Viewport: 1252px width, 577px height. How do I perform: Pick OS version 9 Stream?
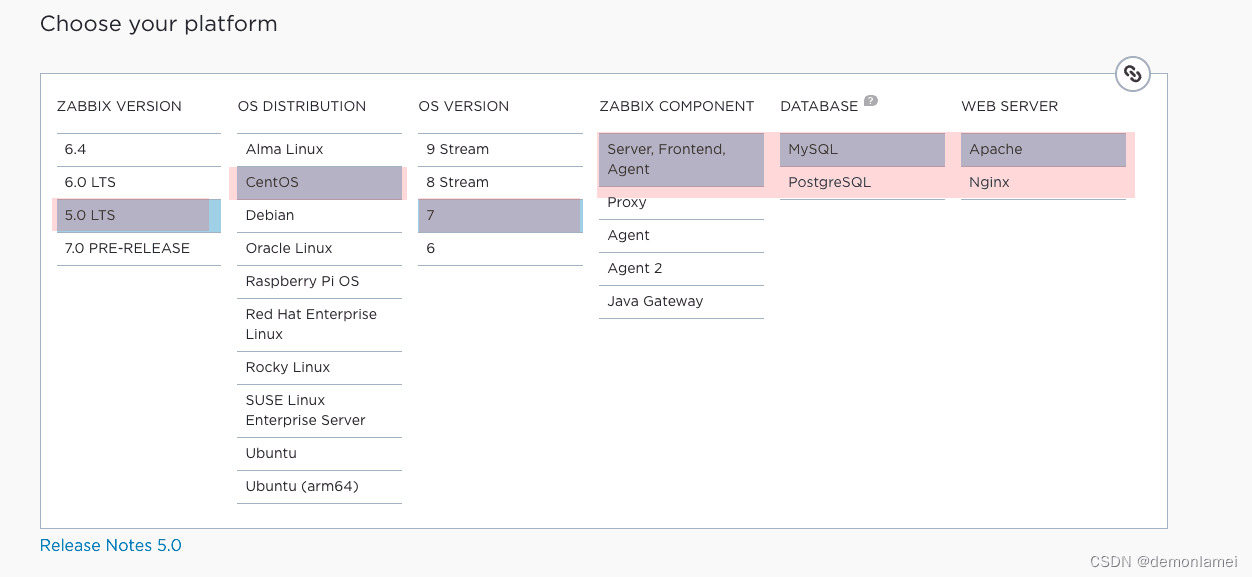(x=501, y=150)
